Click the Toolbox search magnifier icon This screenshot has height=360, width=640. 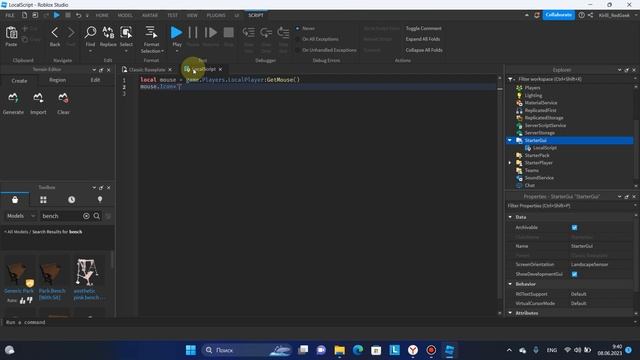click(97, 216)
